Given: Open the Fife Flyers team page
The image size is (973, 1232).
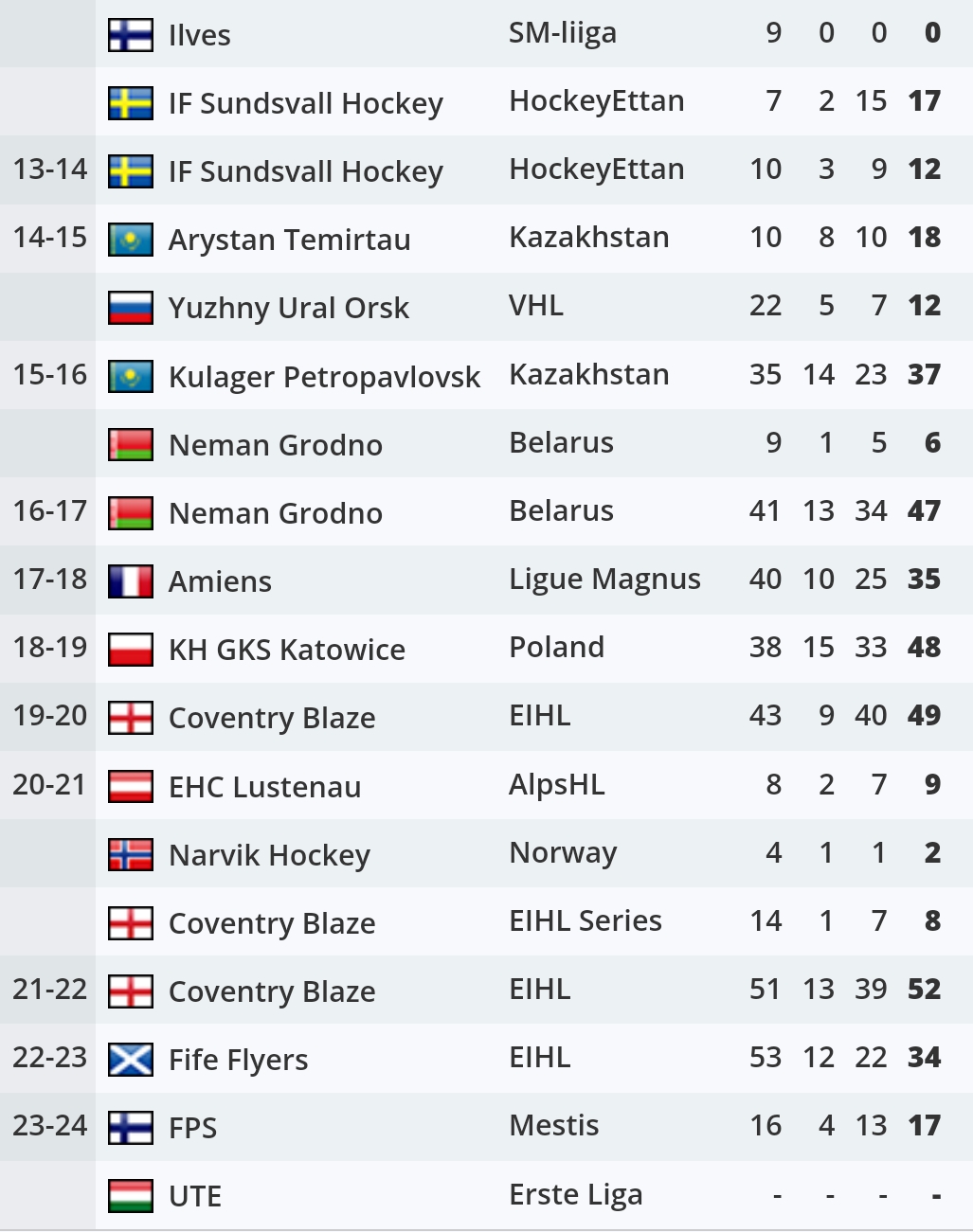Looking at the screenshot, I should 238,1060.
